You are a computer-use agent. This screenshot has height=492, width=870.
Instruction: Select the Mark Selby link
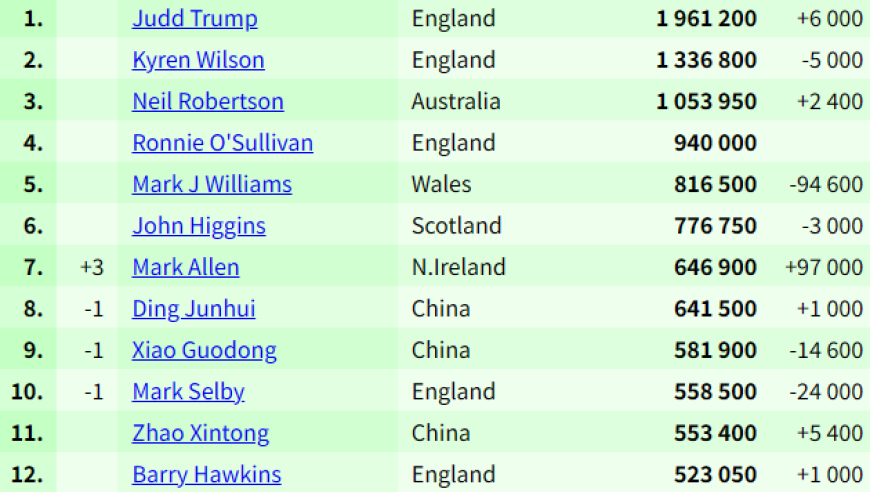(x=188, y=392)
